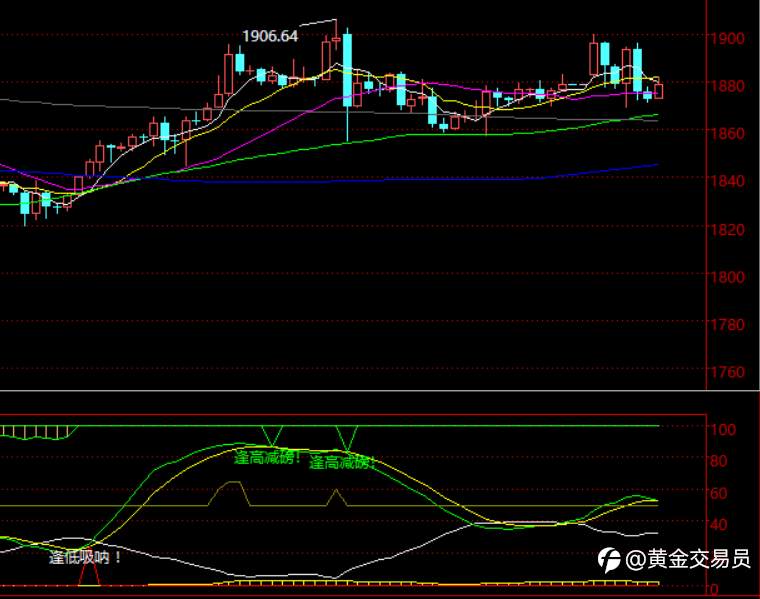The width and height of the screenshot is (760, 599).
Task: Click the right 逢高减磅! sell signal text
Action: [x=342, y=463]
